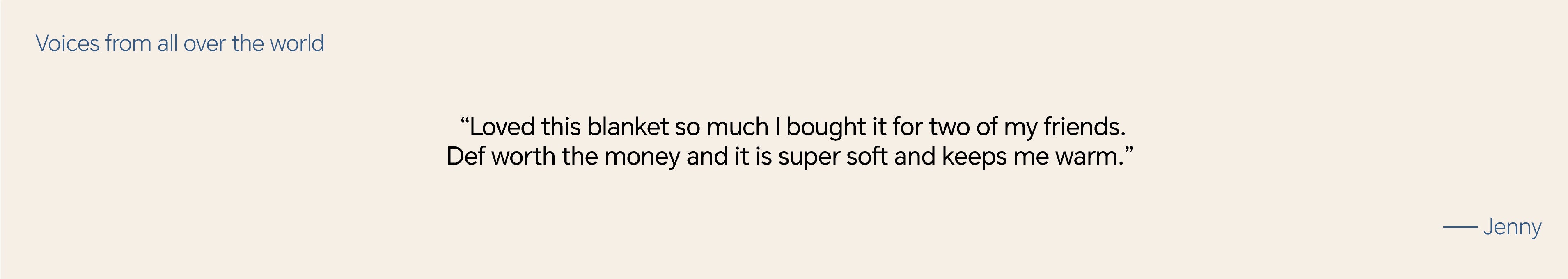Click the word 'money' in the quote
The image size is (1568, 279).
click(x=642, y=157)
